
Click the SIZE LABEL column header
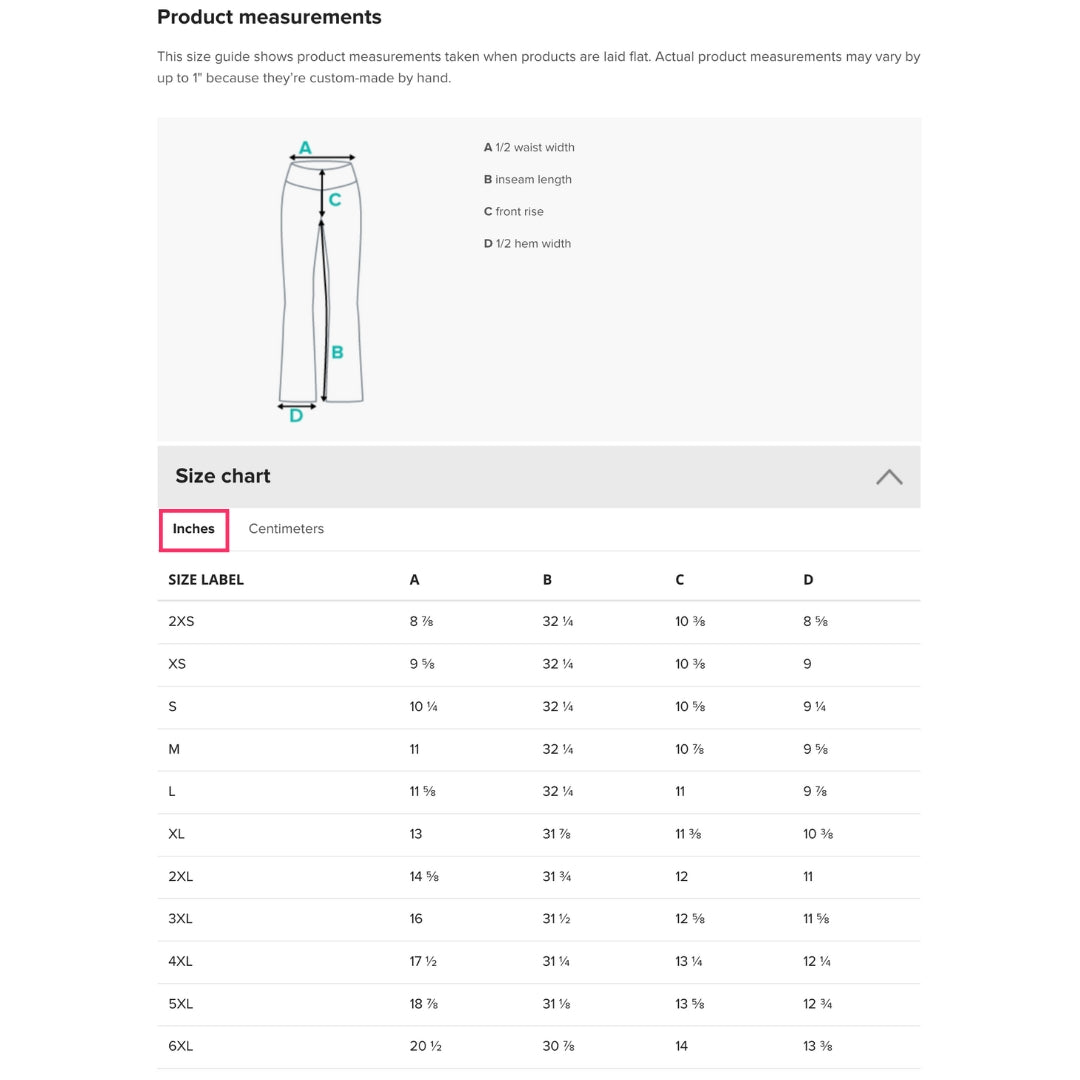coord(206,580)
